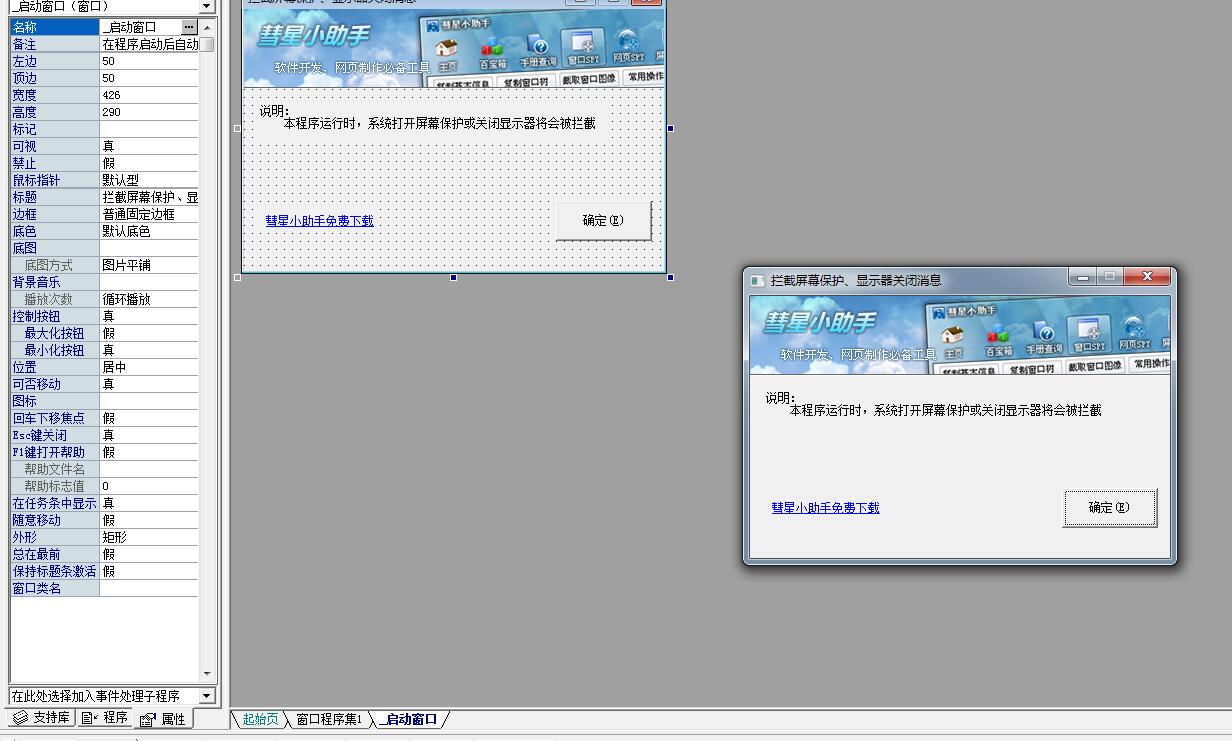
Task: Select the 标题 property row
Action: (x=105, y=197)
